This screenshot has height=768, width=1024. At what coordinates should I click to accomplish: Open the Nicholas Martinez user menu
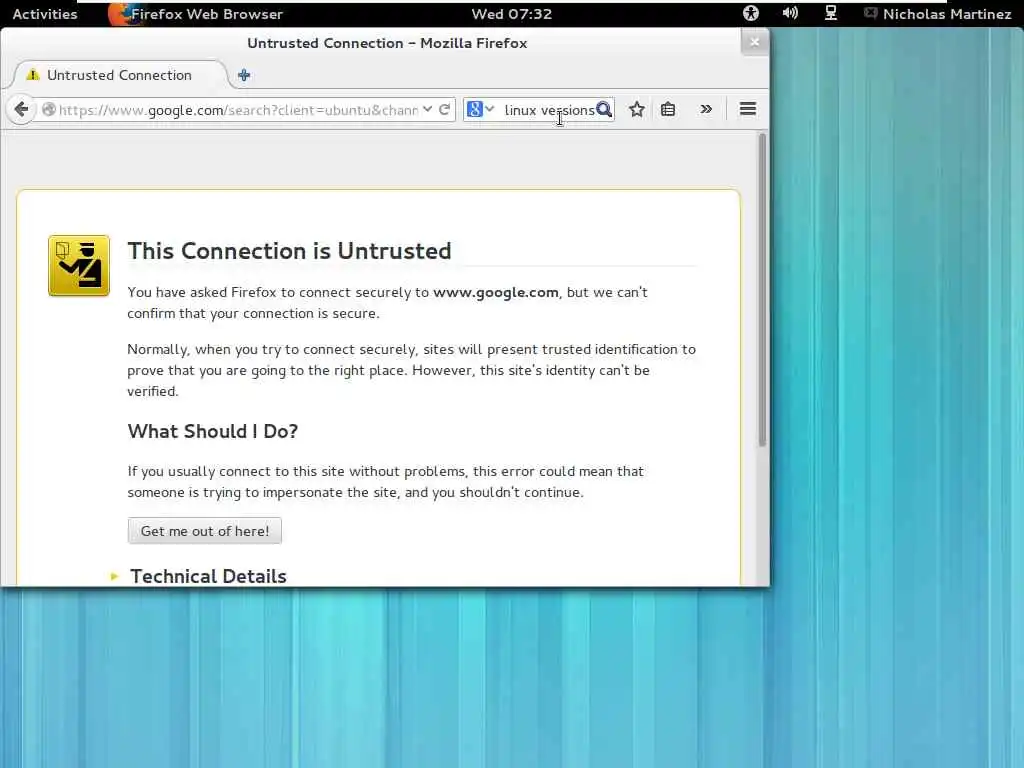tap(938, 14)
